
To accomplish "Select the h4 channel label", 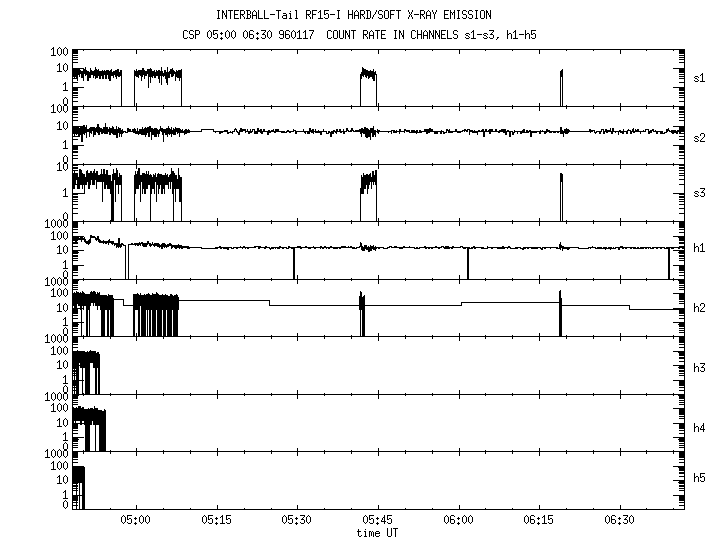I will [x=701, y=424].
